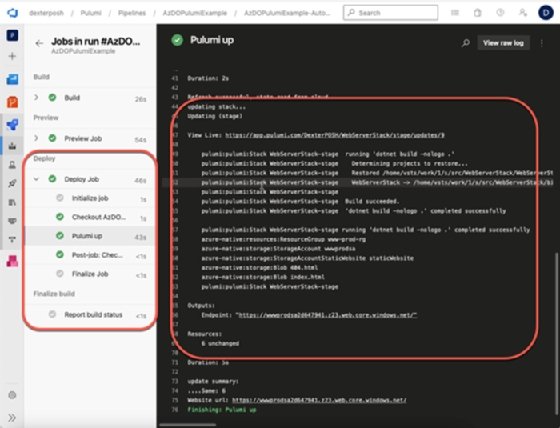This screenshot has width=560, height=428.
Task: Open Pipelines rocket icon in sidebar
Action: click(12, 124)
